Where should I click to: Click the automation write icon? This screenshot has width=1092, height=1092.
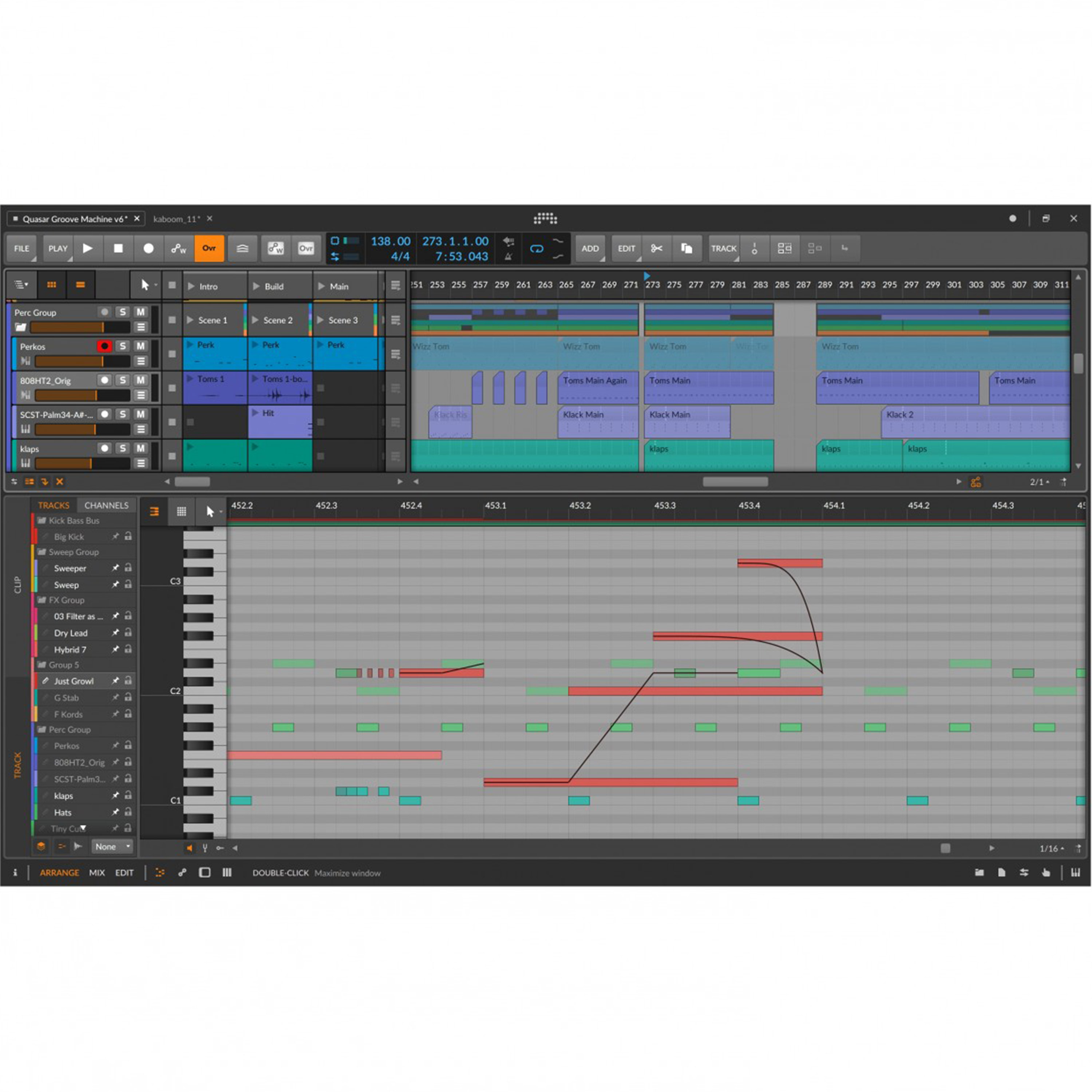click(x=179, y=248)
